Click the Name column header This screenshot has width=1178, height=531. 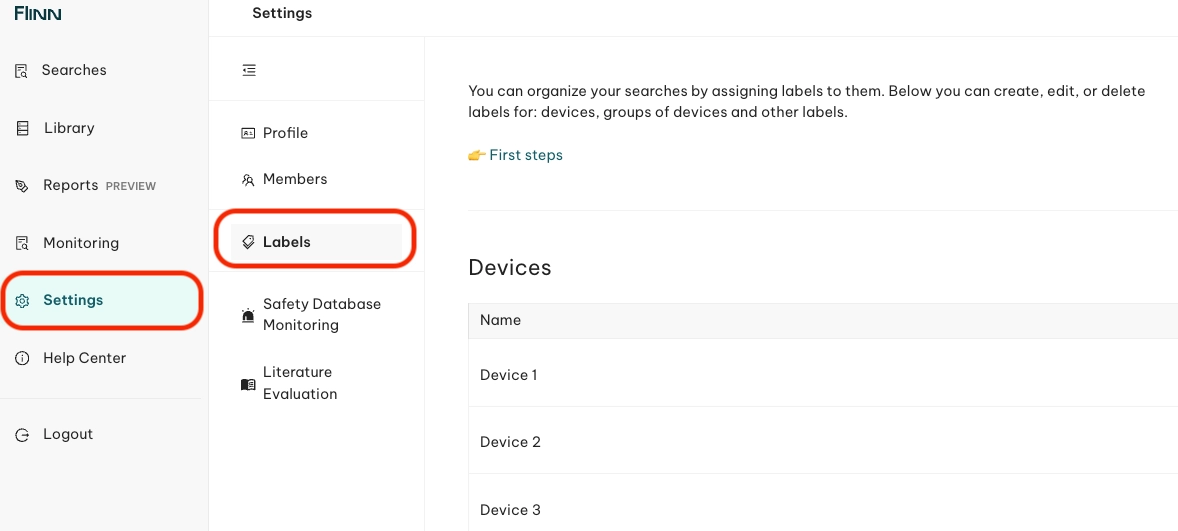[500, 320]
